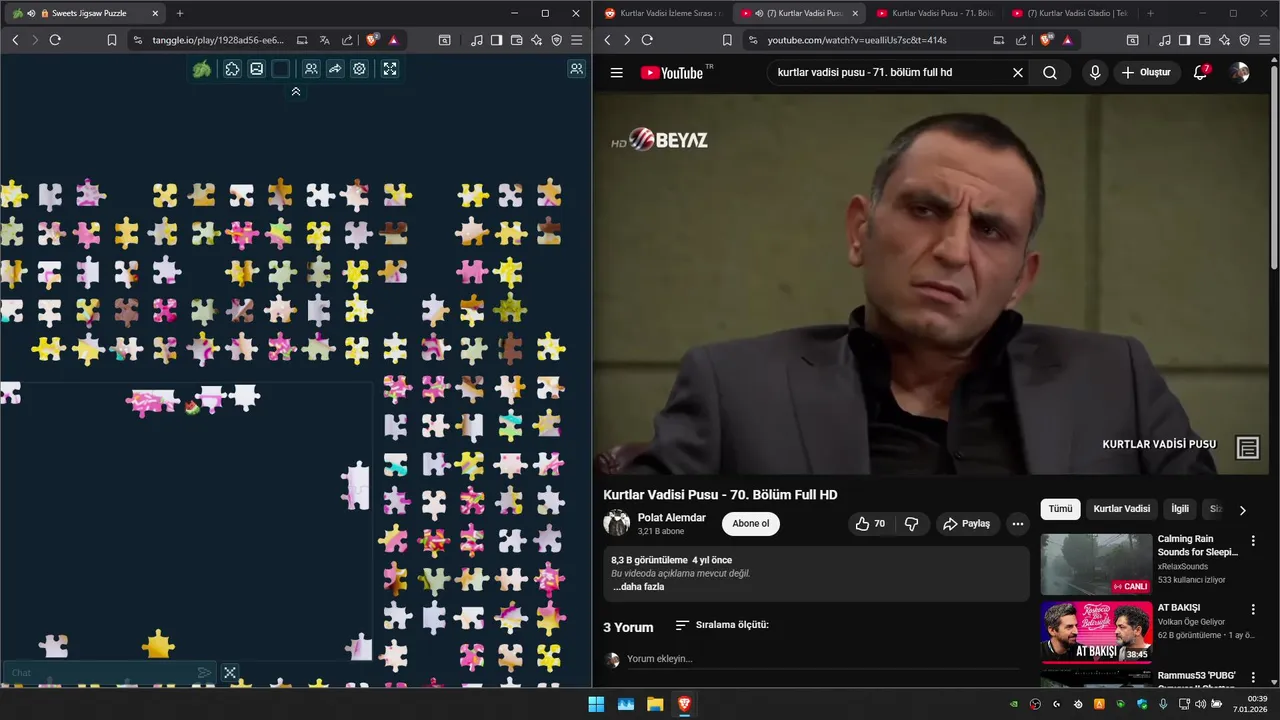Image resolution: width=1280 pixels, height=720 pixels.
Task: Open the YouTube guide hamburger menu
Action: [617, 73]
